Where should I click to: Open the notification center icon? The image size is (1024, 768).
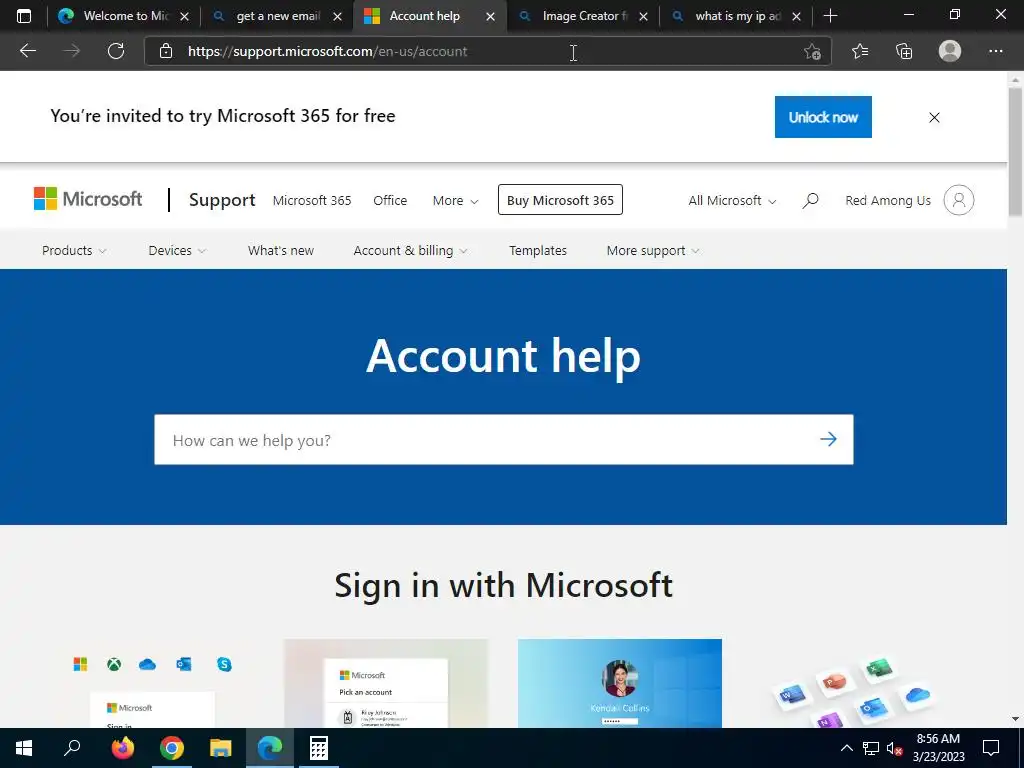tap(991, 748)
